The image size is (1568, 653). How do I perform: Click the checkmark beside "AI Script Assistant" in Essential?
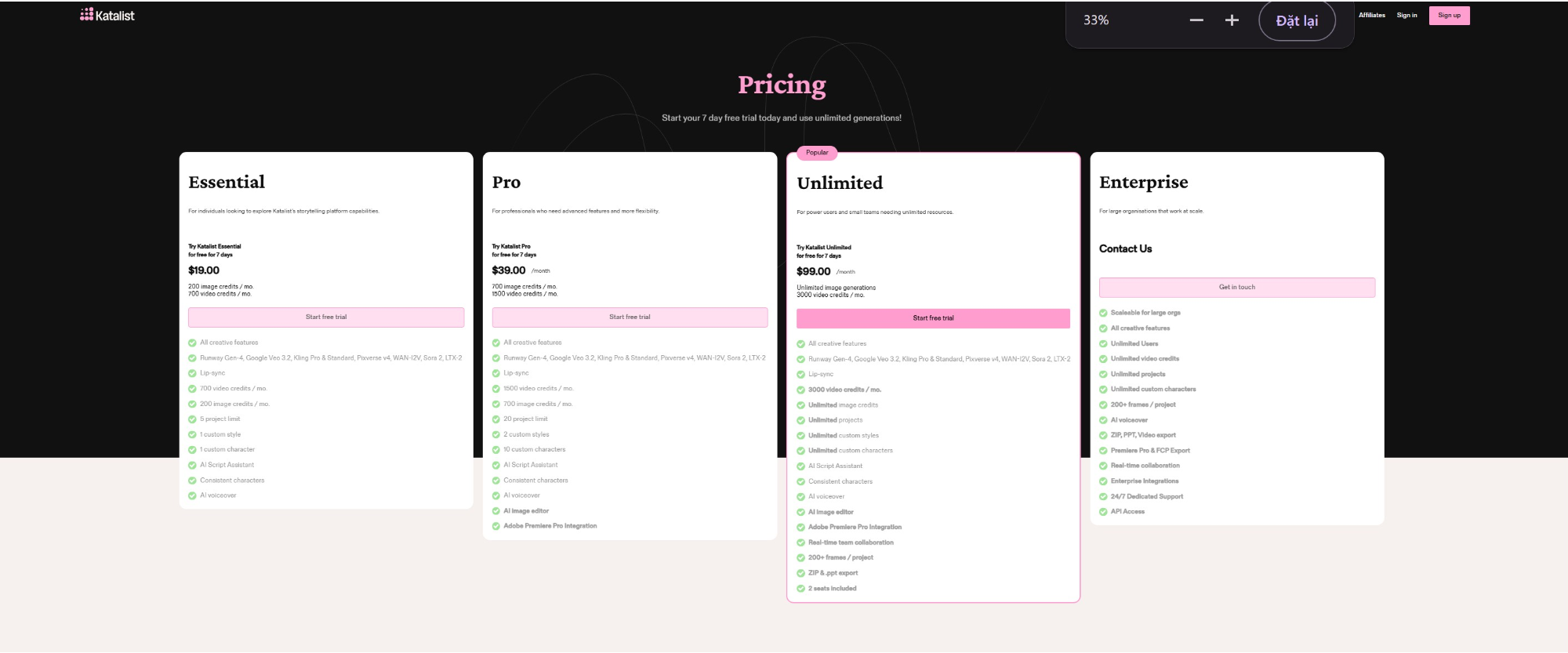[x=193, y=464]
